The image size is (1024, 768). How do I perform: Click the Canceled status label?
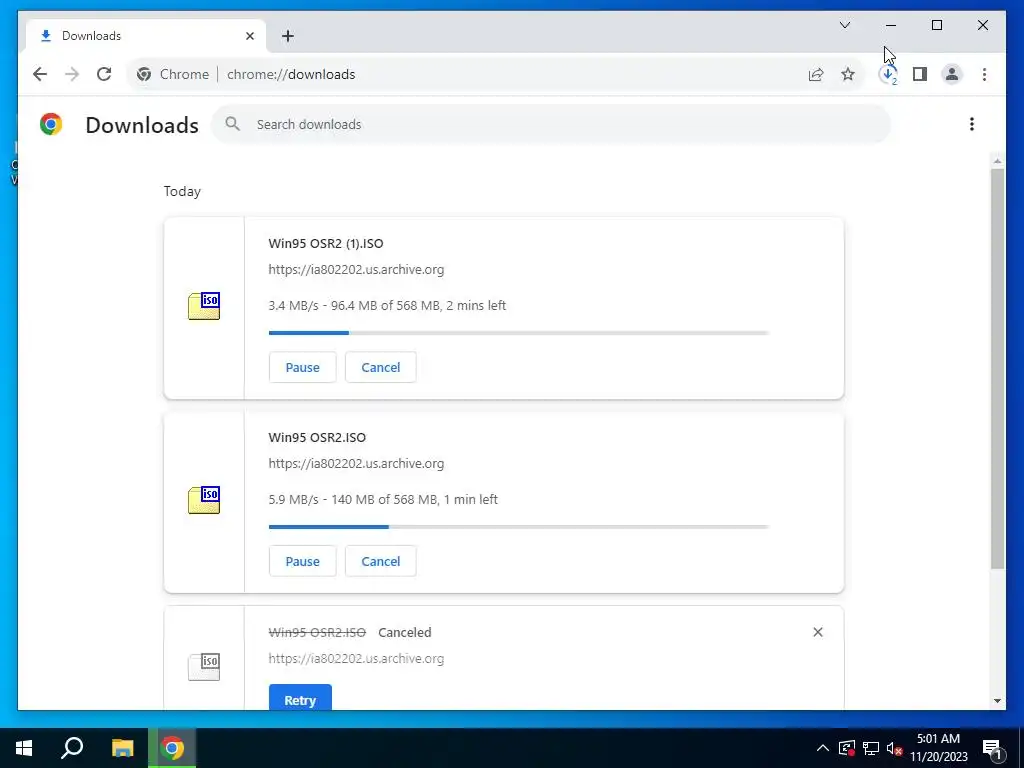click(405, 632)
